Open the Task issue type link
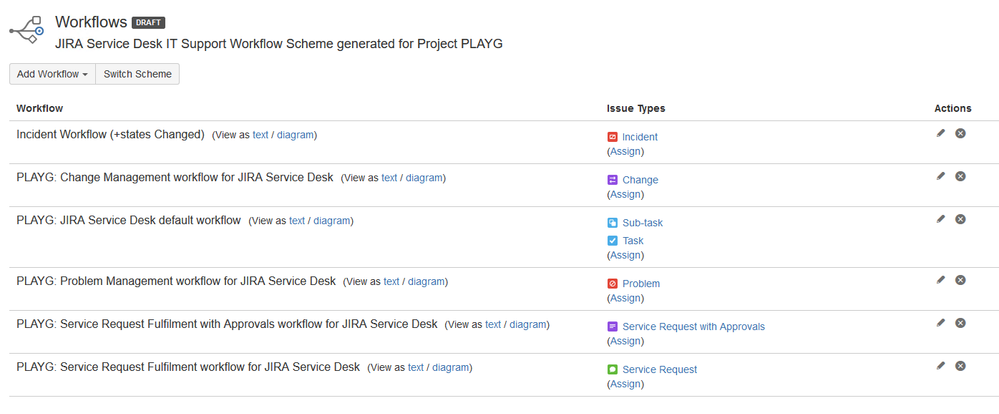Image resolution: width=999 pixels, height=414 pixels. [633, 241]
